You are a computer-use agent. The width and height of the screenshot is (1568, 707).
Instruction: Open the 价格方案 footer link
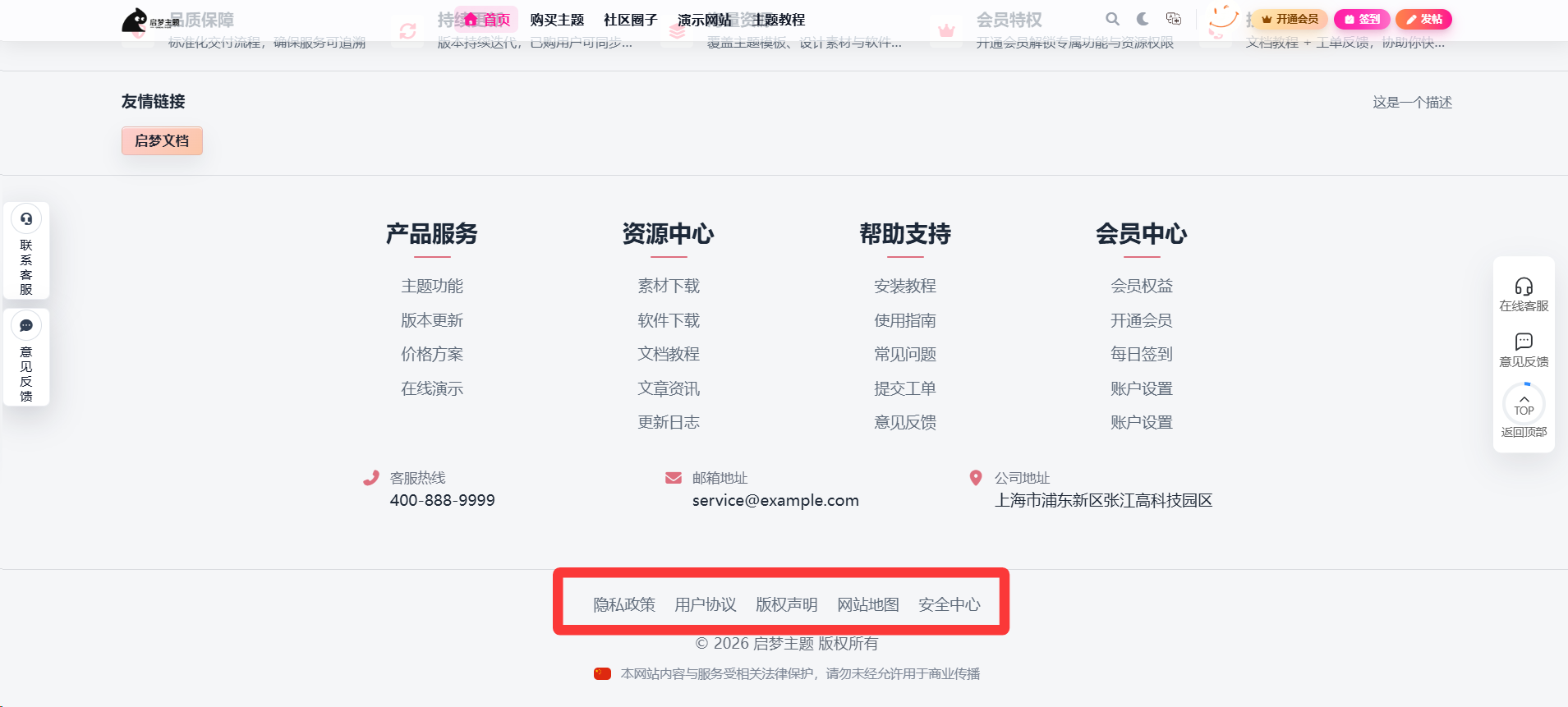click(x=432, y=354)
